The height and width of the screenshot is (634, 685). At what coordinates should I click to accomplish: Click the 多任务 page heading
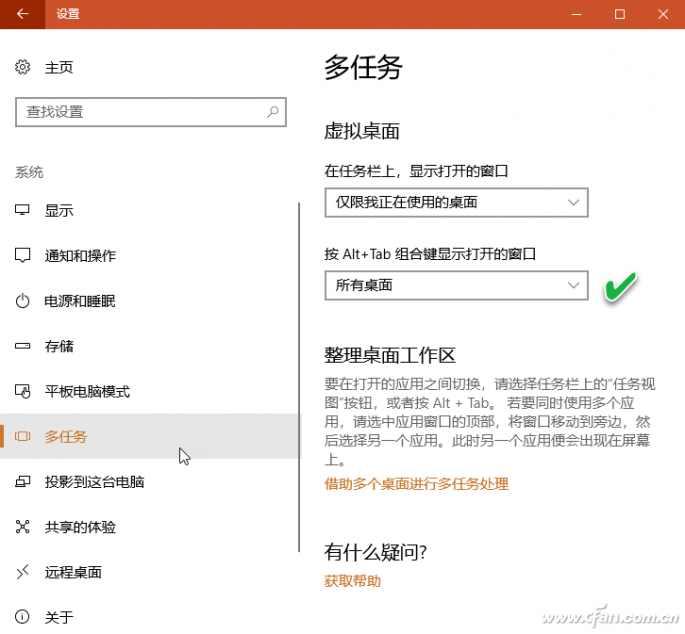point(363,67)
